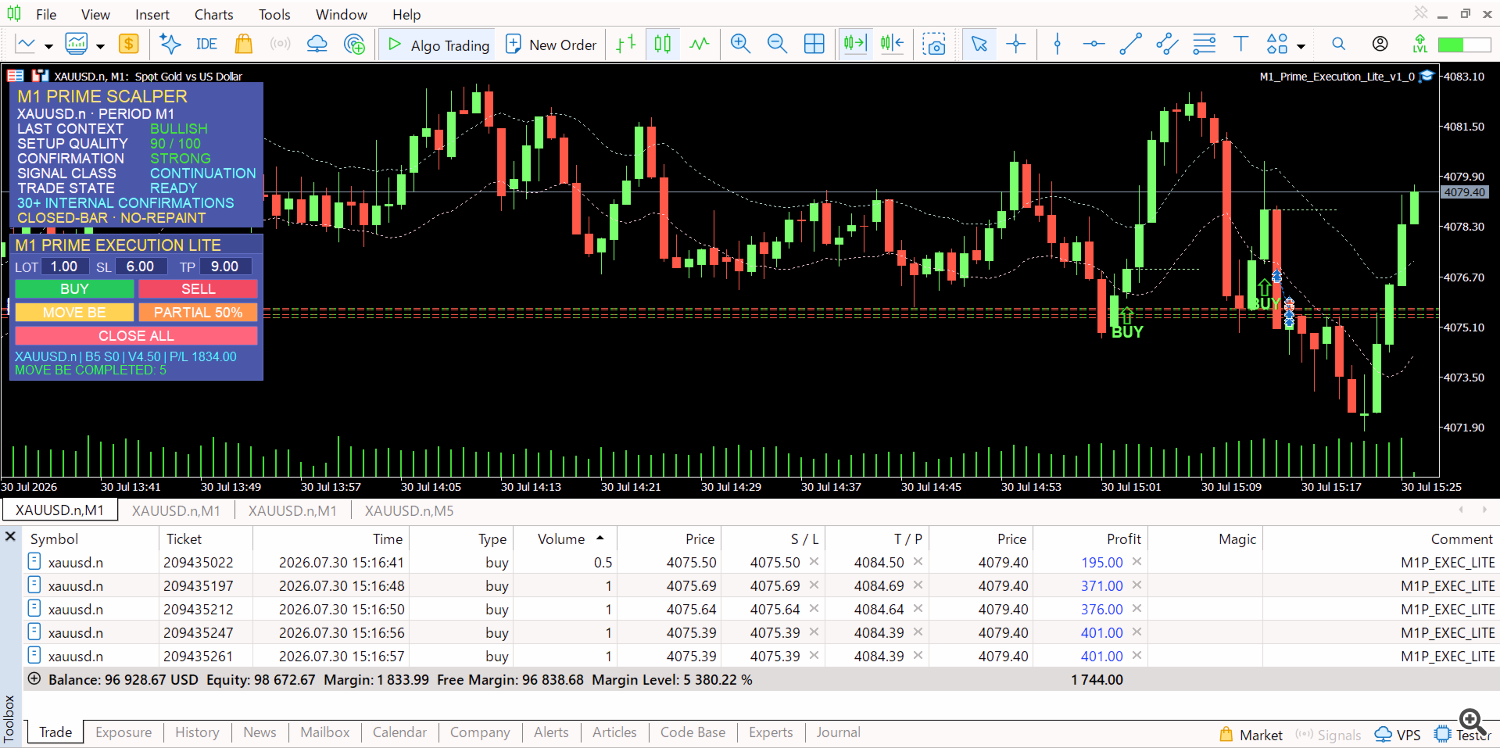This screenshot has width=1500, height=748.
Task: Switch chart to candlesticks mode
Action: point(662,44)
